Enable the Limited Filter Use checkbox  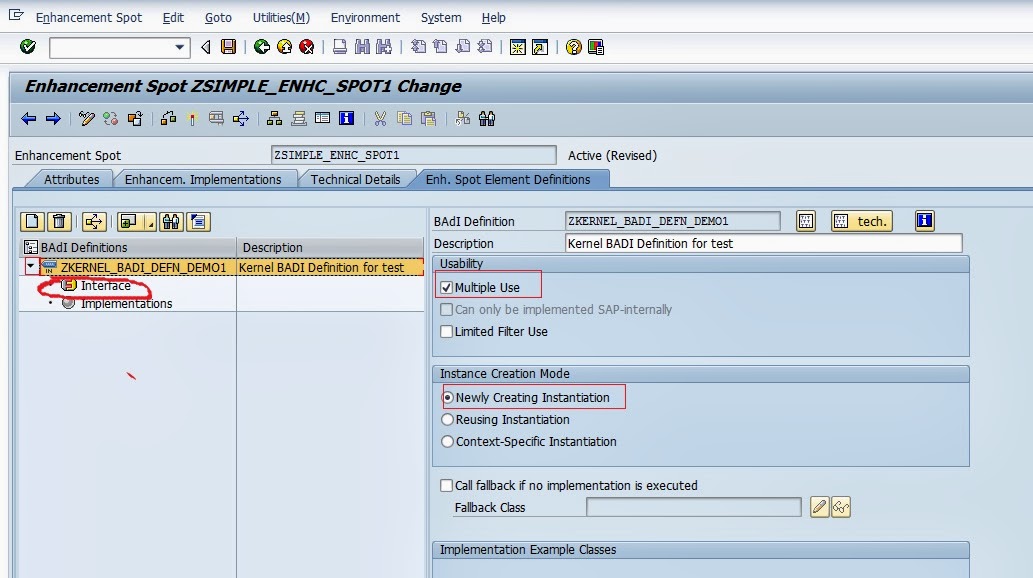(447, 331)
